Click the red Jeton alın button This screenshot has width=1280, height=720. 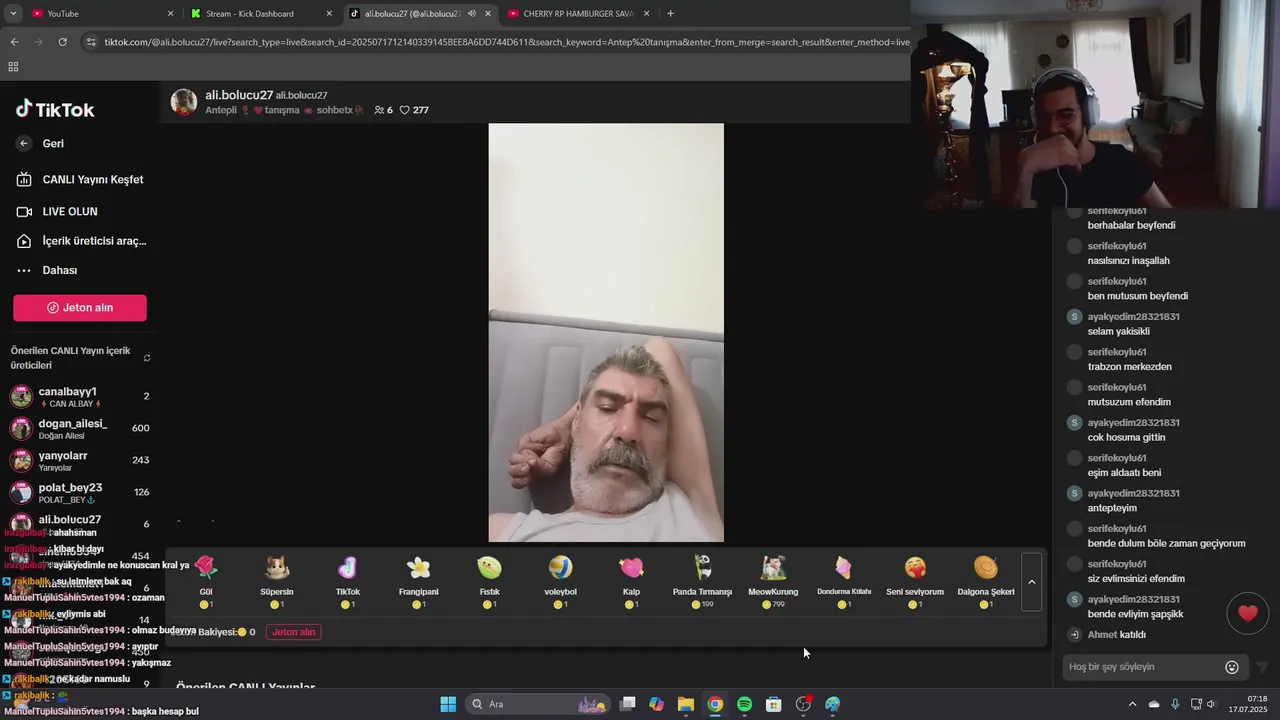click(x=80, y=308)
